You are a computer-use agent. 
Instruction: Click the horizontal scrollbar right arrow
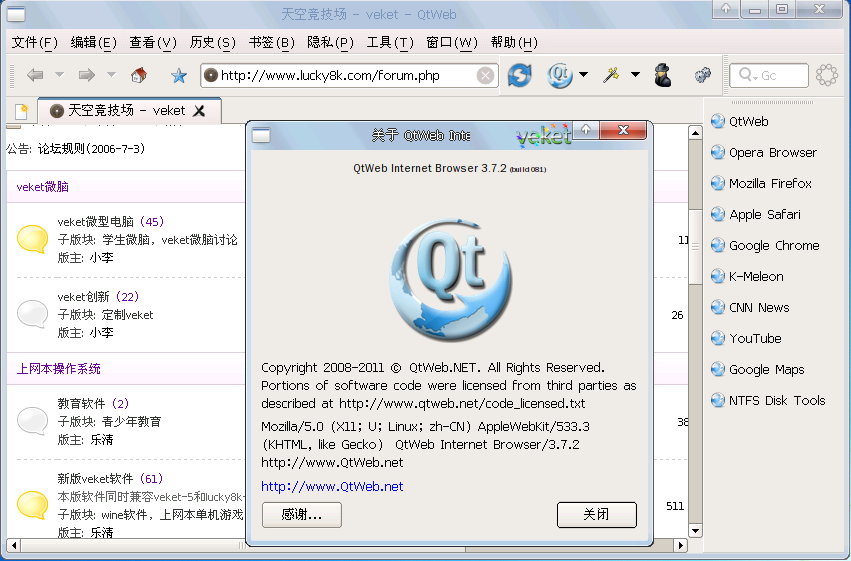tap(681, 545)
